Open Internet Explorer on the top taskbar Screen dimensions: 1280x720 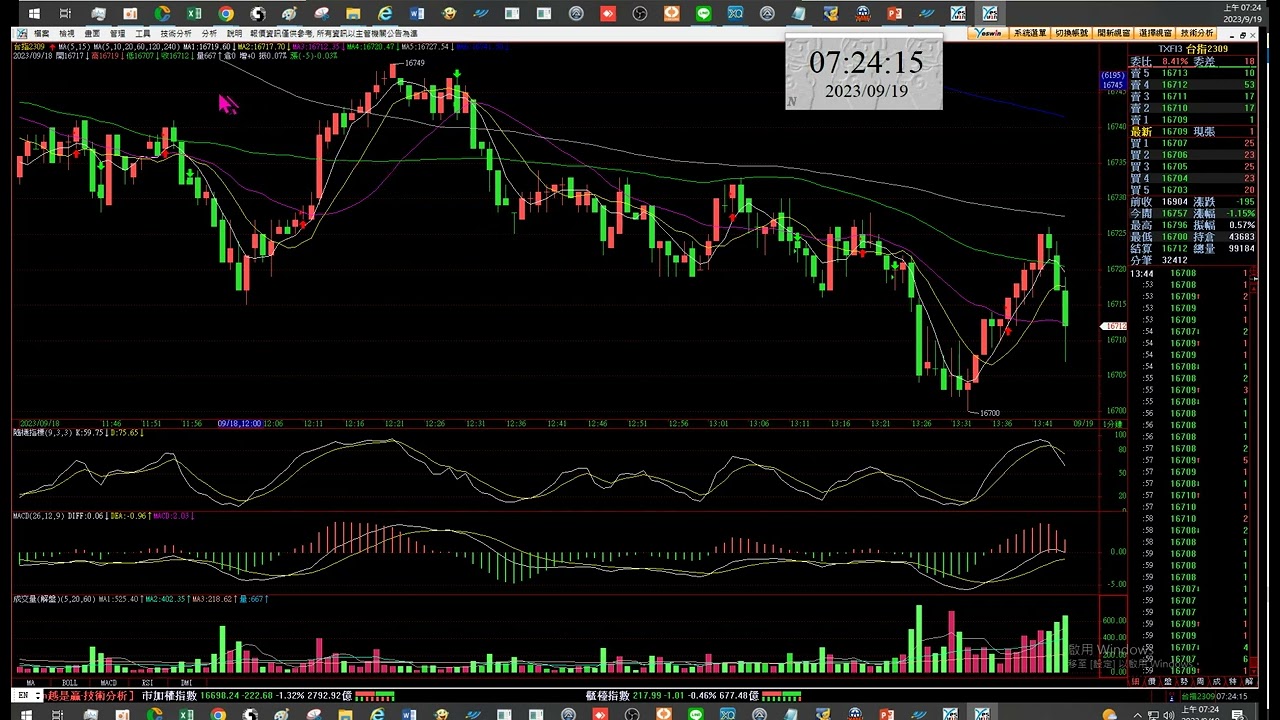(x=385, y=13)
